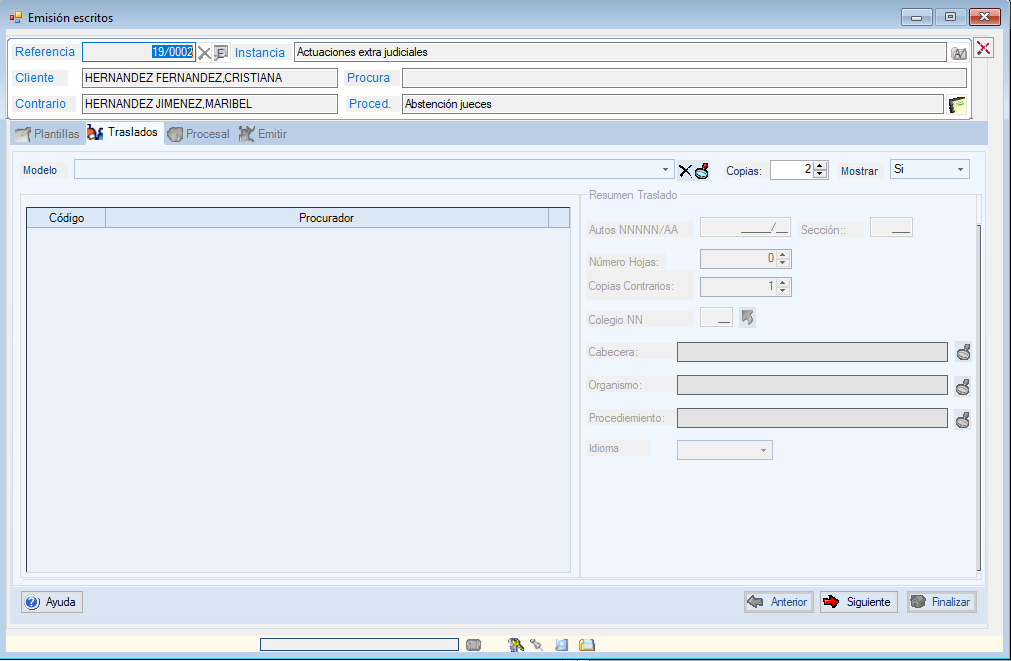Clear the Modelo selection with the X icon
This screenshot has width=1011, height=661.
685,170
